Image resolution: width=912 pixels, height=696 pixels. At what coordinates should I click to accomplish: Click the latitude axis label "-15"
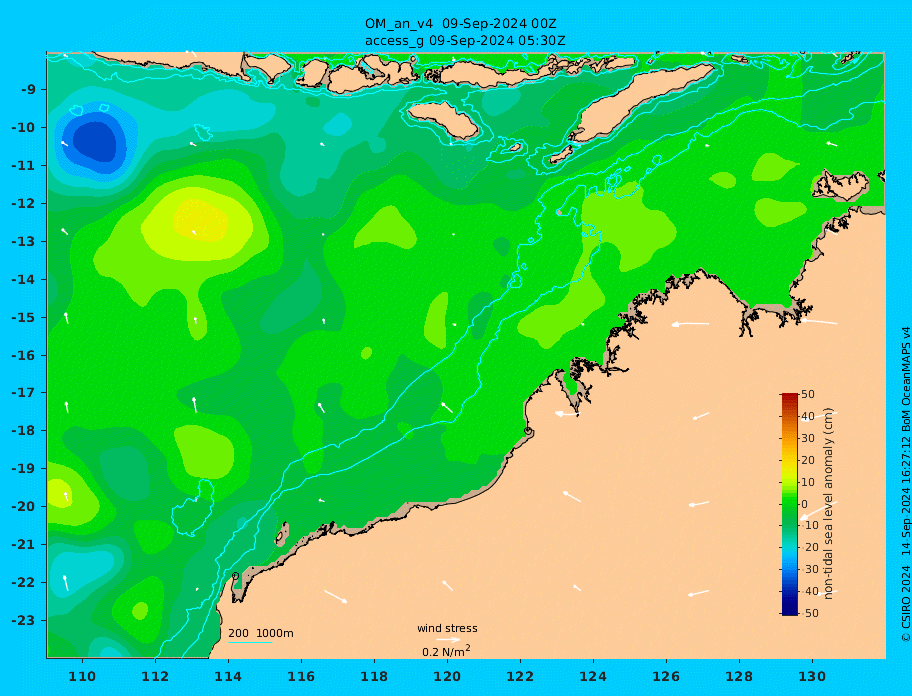click(23, 317)
